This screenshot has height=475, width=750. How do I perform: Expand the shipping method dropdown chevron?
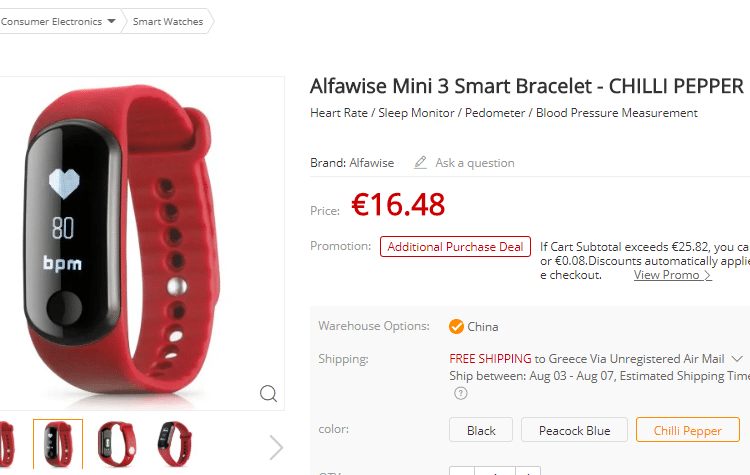[x=737, y=359]
